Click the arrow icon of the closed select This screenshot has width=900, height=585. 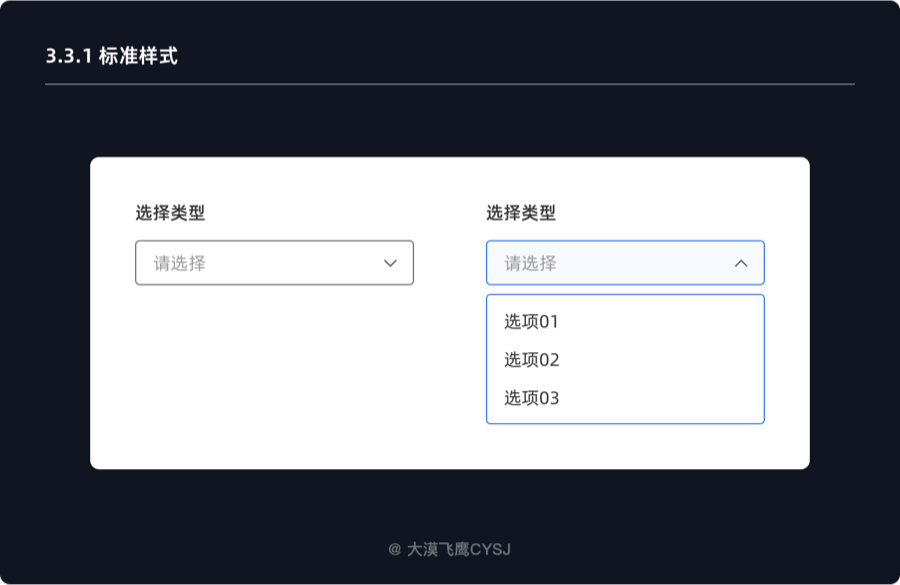point(392,263)
